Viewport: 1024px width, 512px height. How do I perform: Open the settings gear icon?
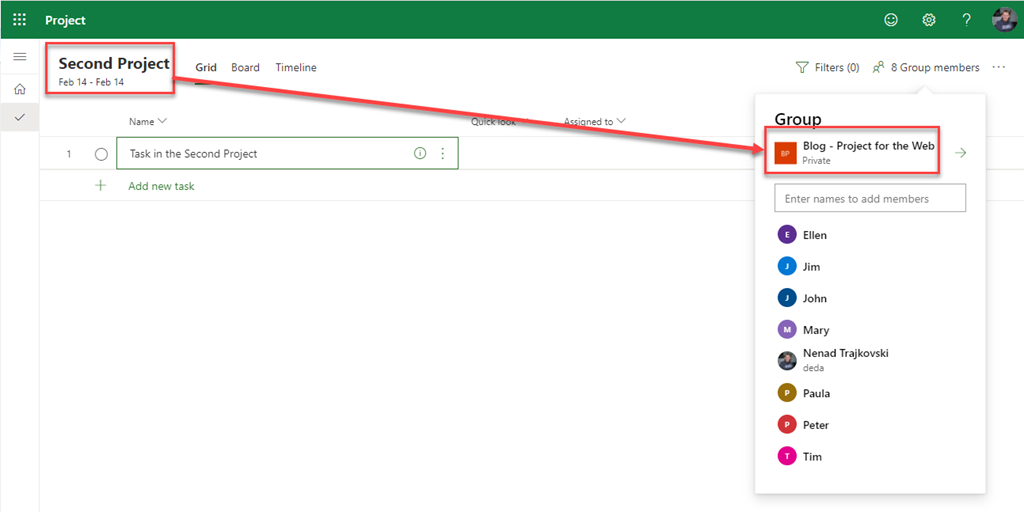click(929, 20)
